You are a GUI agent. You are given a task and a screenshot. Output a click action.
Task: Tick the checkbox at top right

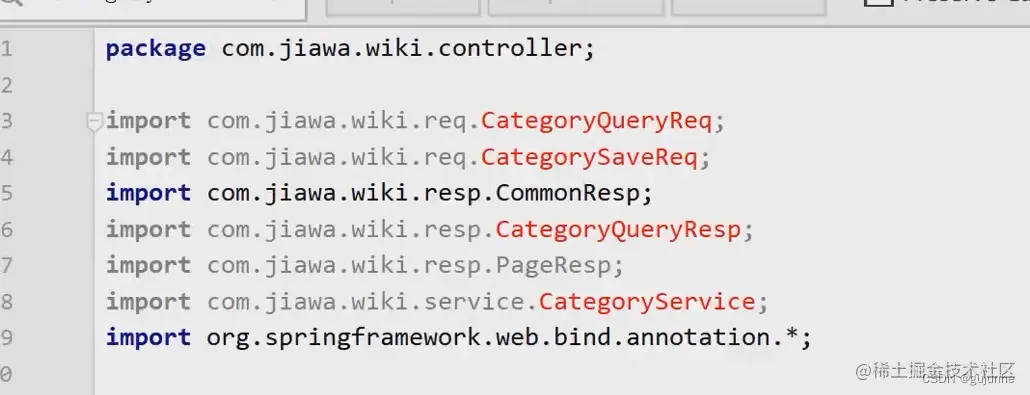[x=878, y=3]
